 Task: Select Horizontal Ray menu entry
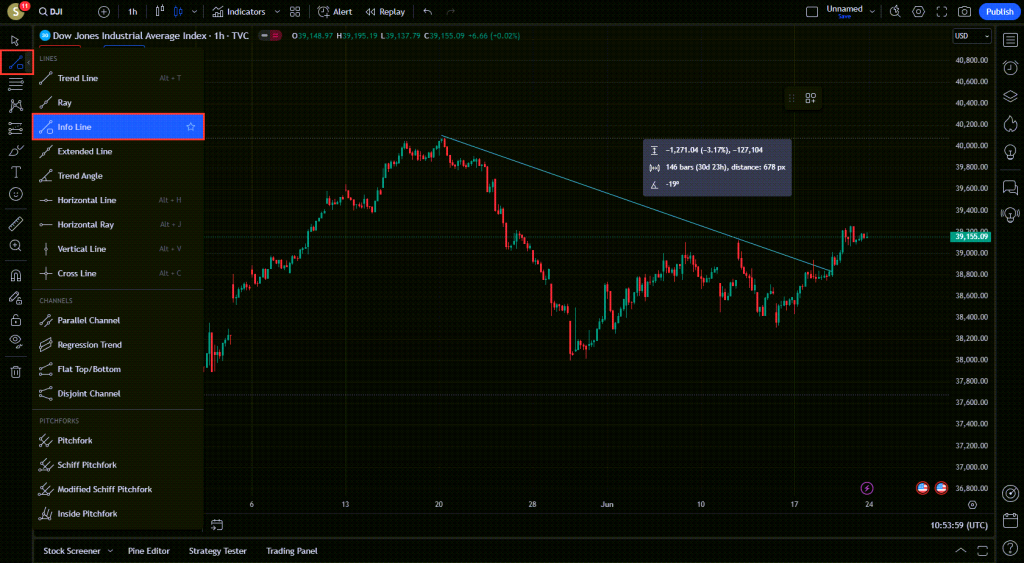pyautogui.click(x=118, y=225)
